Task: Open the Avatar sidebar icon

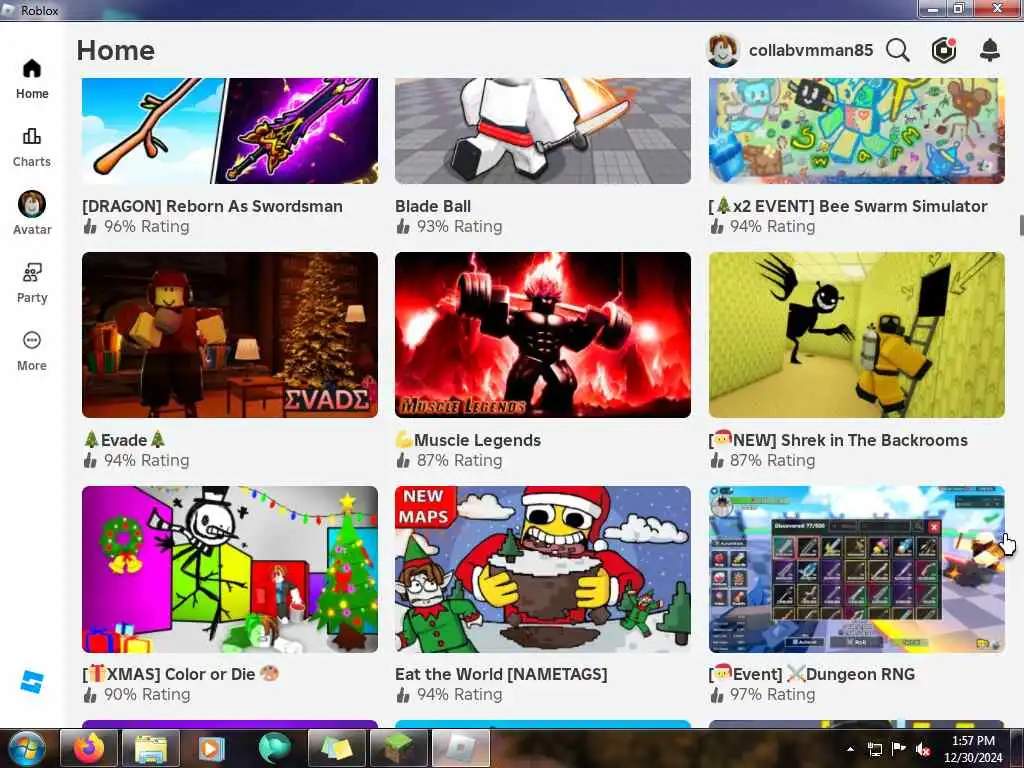Action: pyautogui.click(x=31, y=214)
